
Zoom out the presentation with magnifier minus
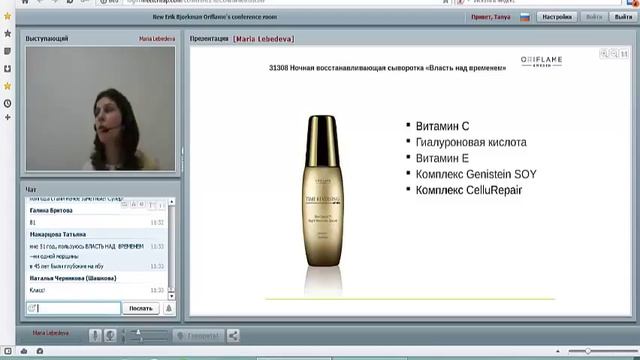pyautogui.click(x=614, y=54)
